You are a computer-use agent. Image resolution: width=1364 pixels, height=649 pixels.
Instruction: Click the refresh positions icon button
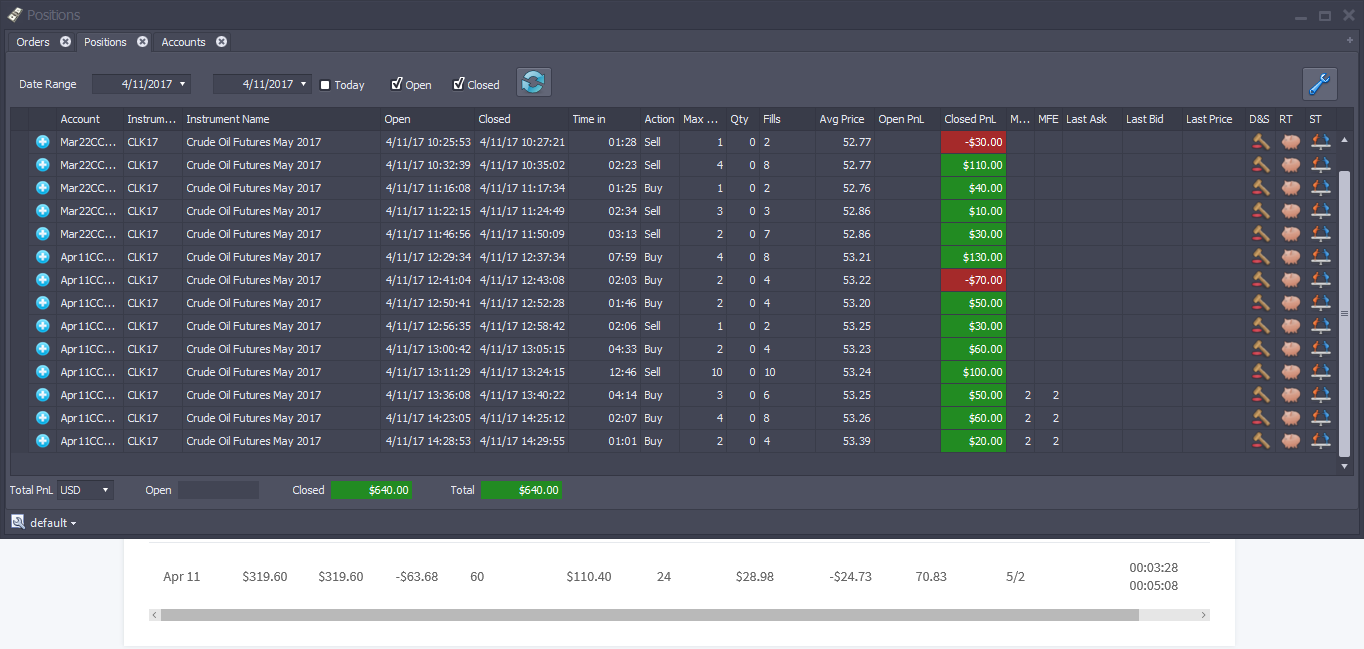click(533, 83)
